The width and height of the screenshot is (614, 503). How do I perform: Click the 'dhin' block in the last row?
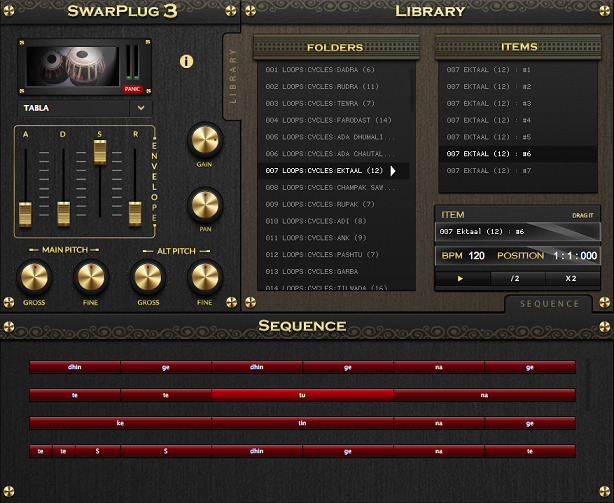pyautogui.click(x=257, y=451)
